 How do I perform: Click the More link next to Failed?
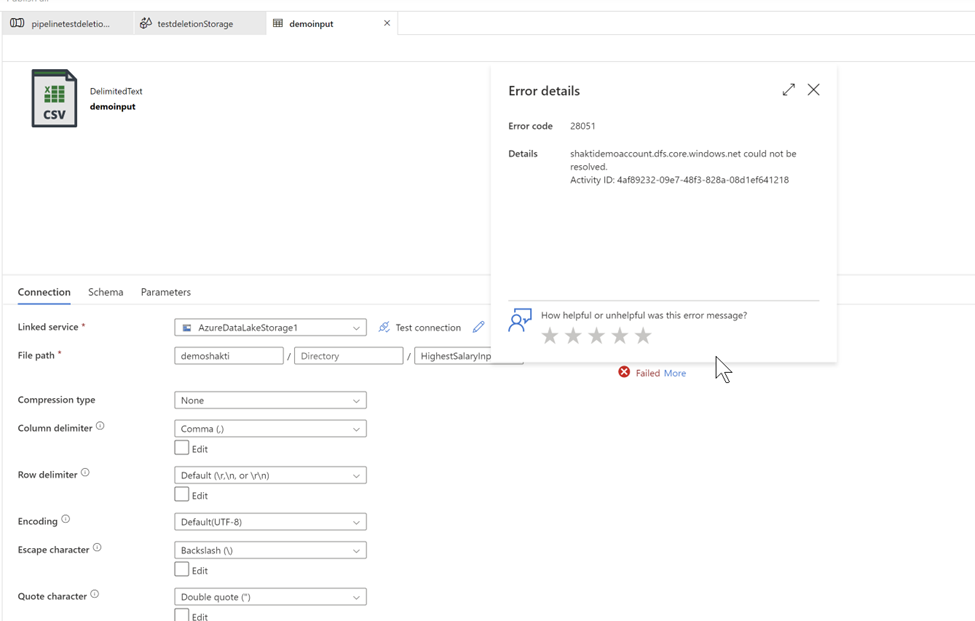click(674, 372)
